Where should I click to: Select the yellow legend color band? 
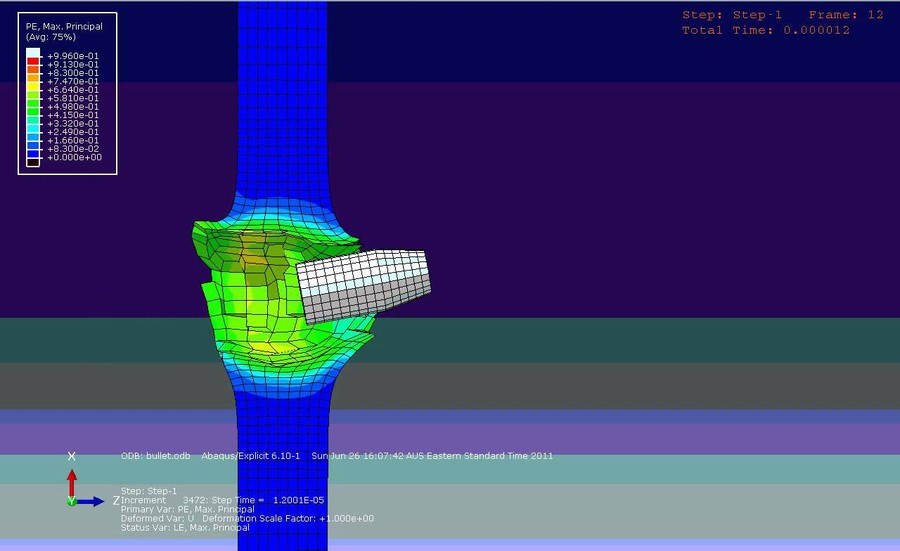(33, 90)
